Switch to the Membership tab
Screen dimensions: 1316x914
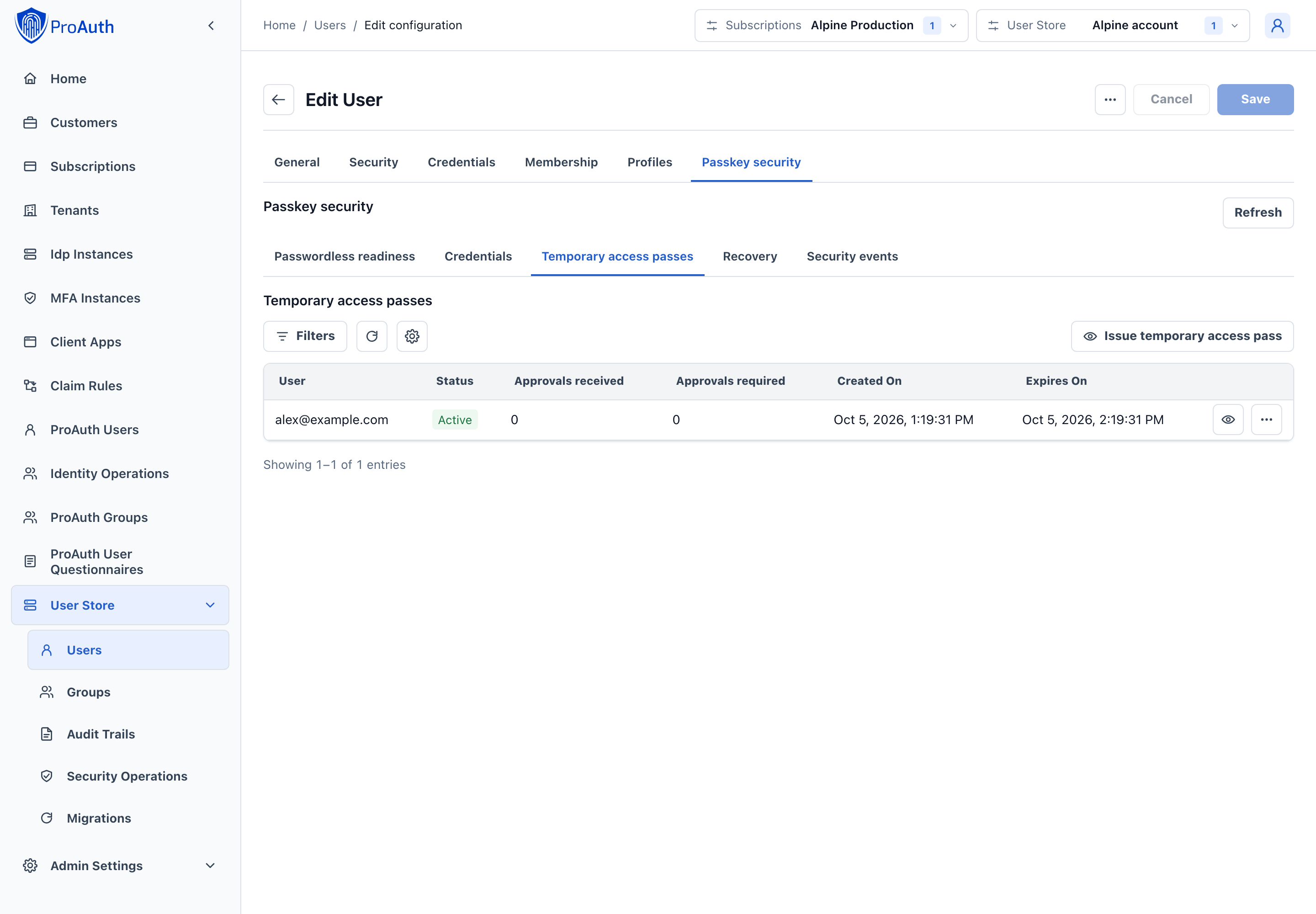click(x=561, y=163)
